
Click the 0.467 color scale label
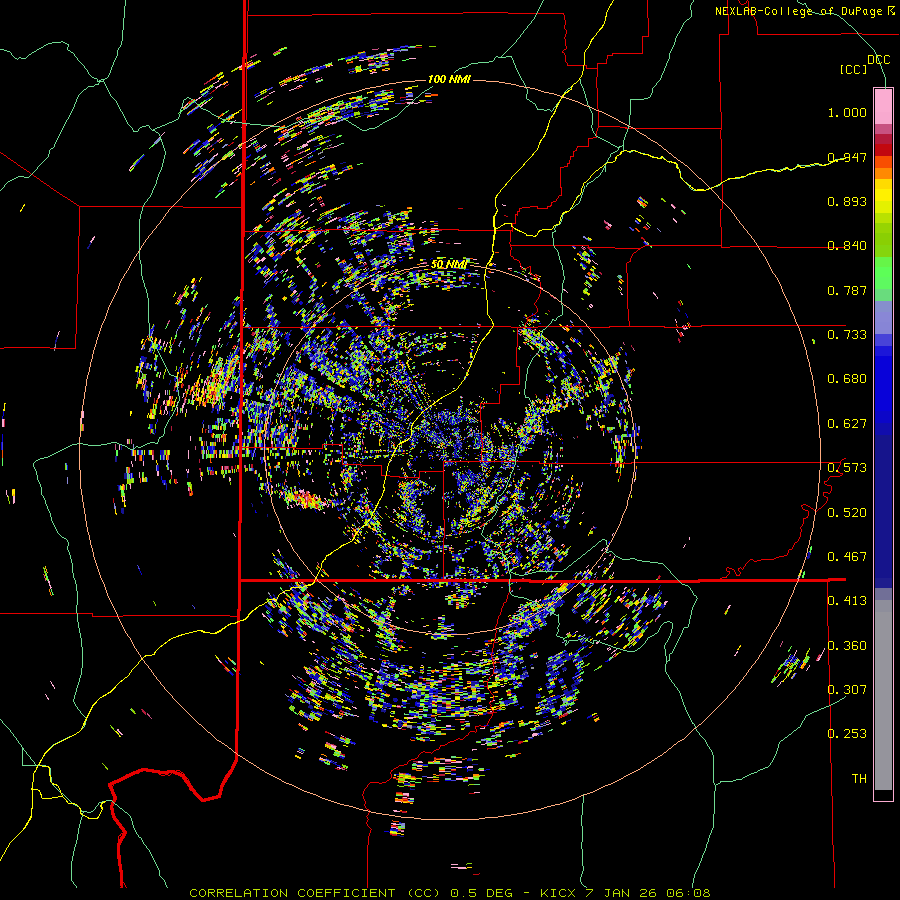(847, 557)
